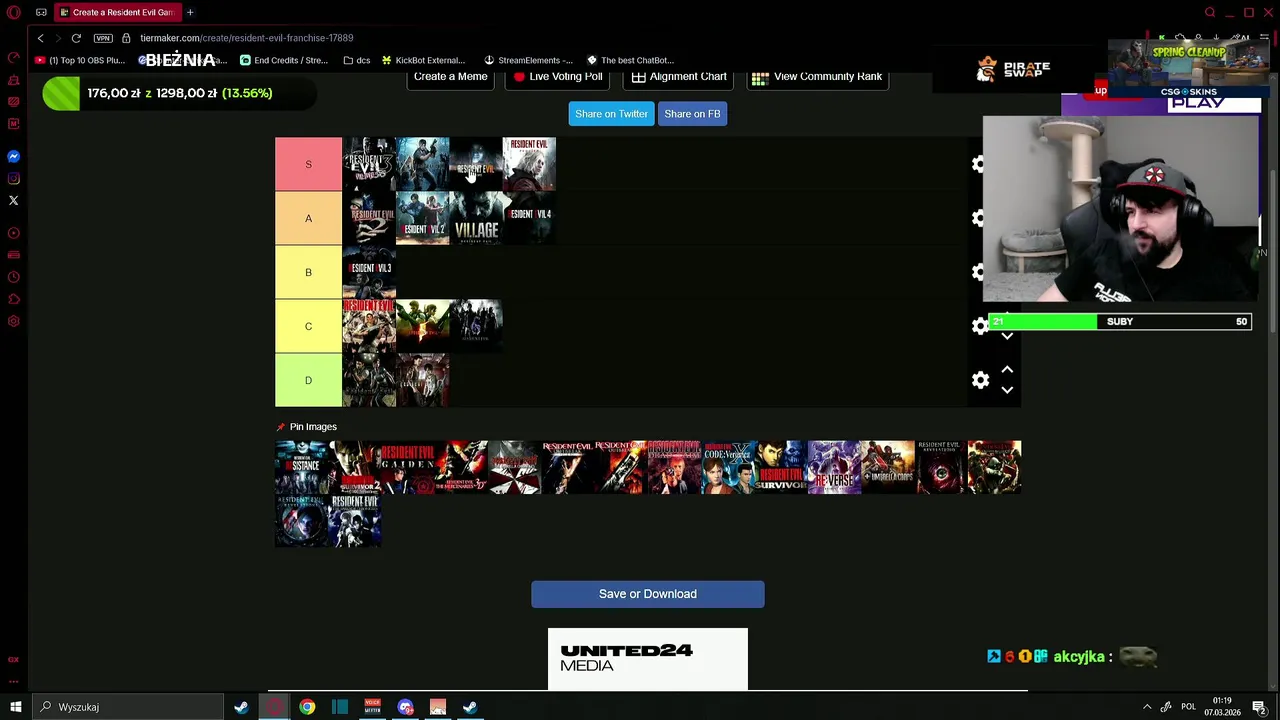Open Top 10 OBS Plu... bookmark
The width and height of the screenshot is (1280, 720).
point(80,60)
